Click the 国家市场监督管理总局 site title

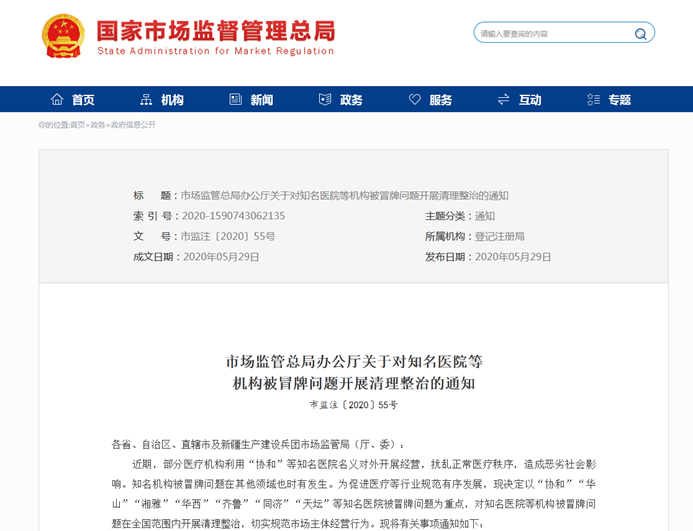click(216, 31)
